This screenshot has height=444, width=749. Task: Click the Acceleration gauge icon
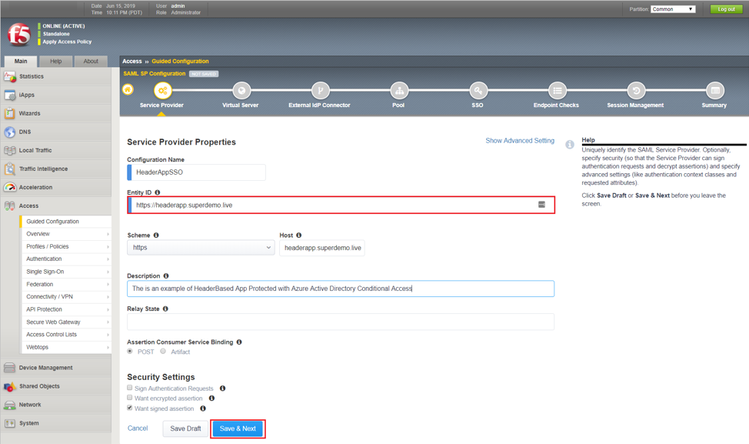coord(10,187)
